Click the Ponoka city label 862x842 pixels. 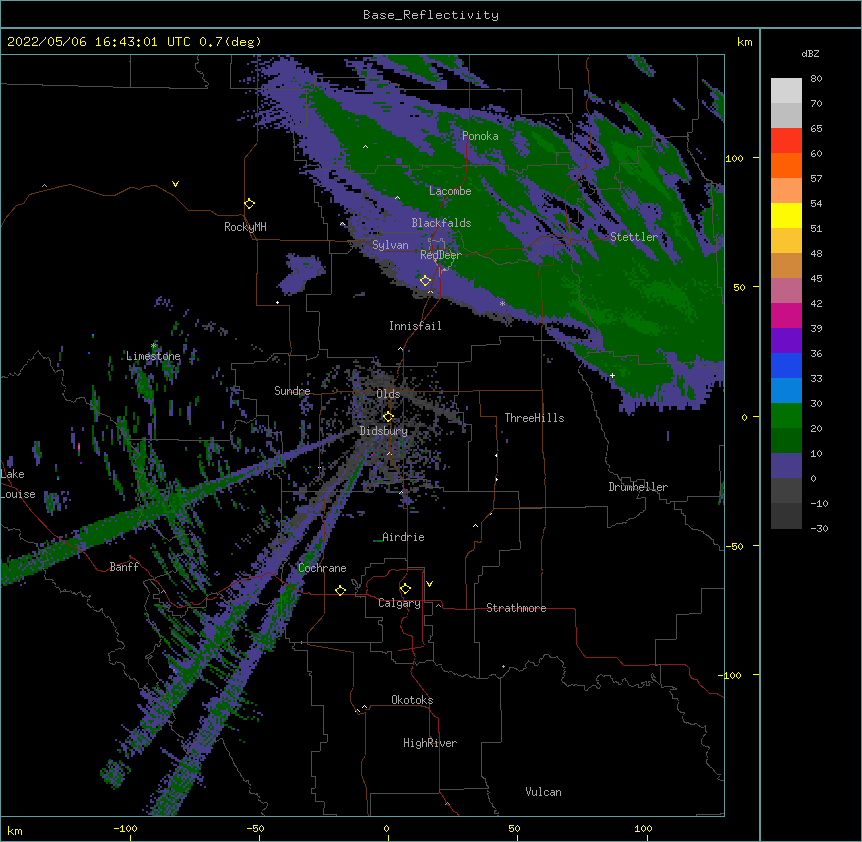coord(480,136)
